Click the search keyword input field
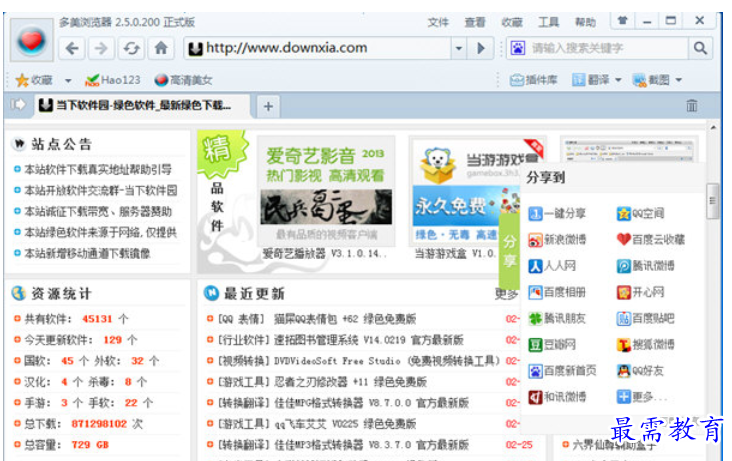The height and width of the screenshot is (461, 732). pyautogui.click(x=607, y=48)
